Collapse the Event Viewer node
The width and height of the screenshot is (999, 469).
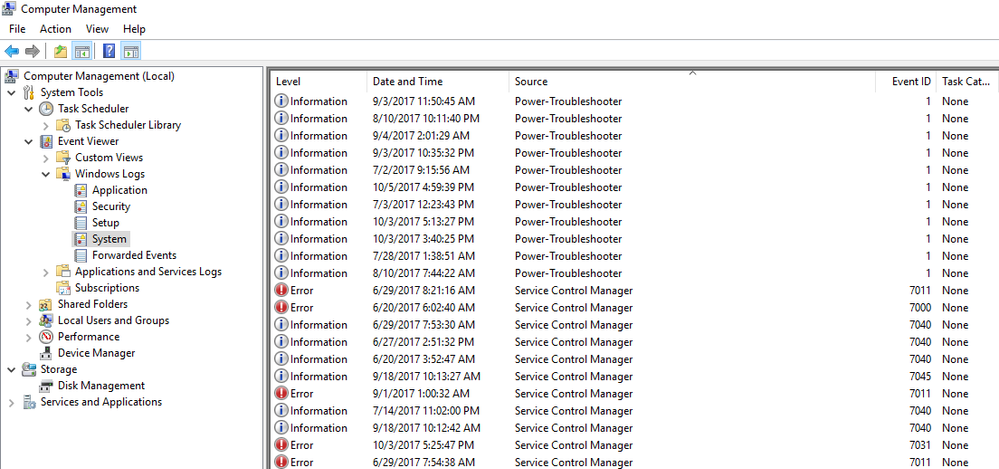29,141
